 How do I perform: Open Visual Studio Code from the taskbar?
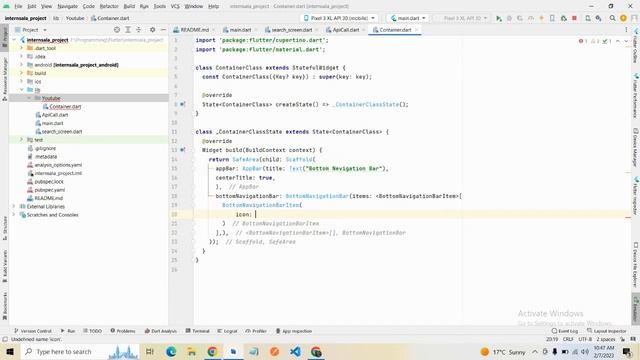coord(296,351)
